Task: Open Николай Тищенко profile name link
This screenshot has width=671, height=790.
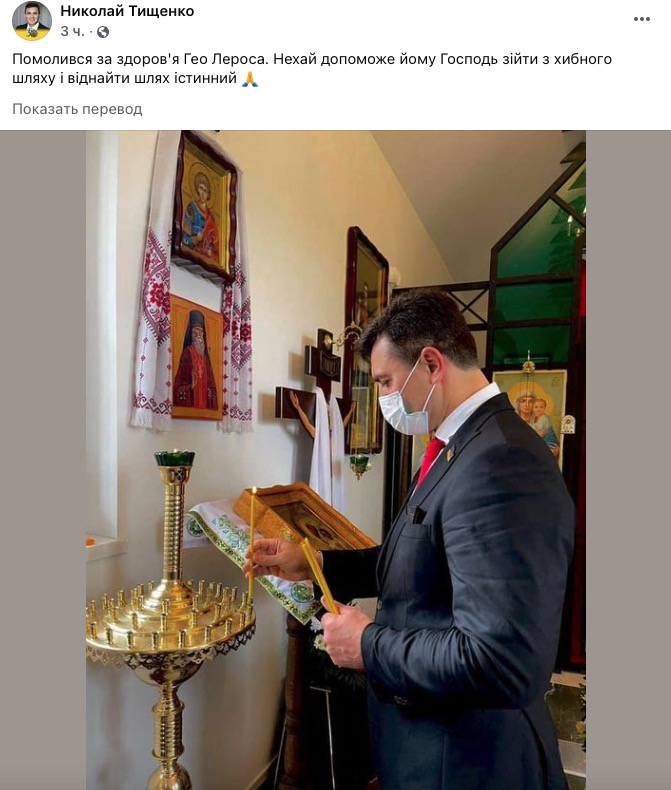Action: 127,11
